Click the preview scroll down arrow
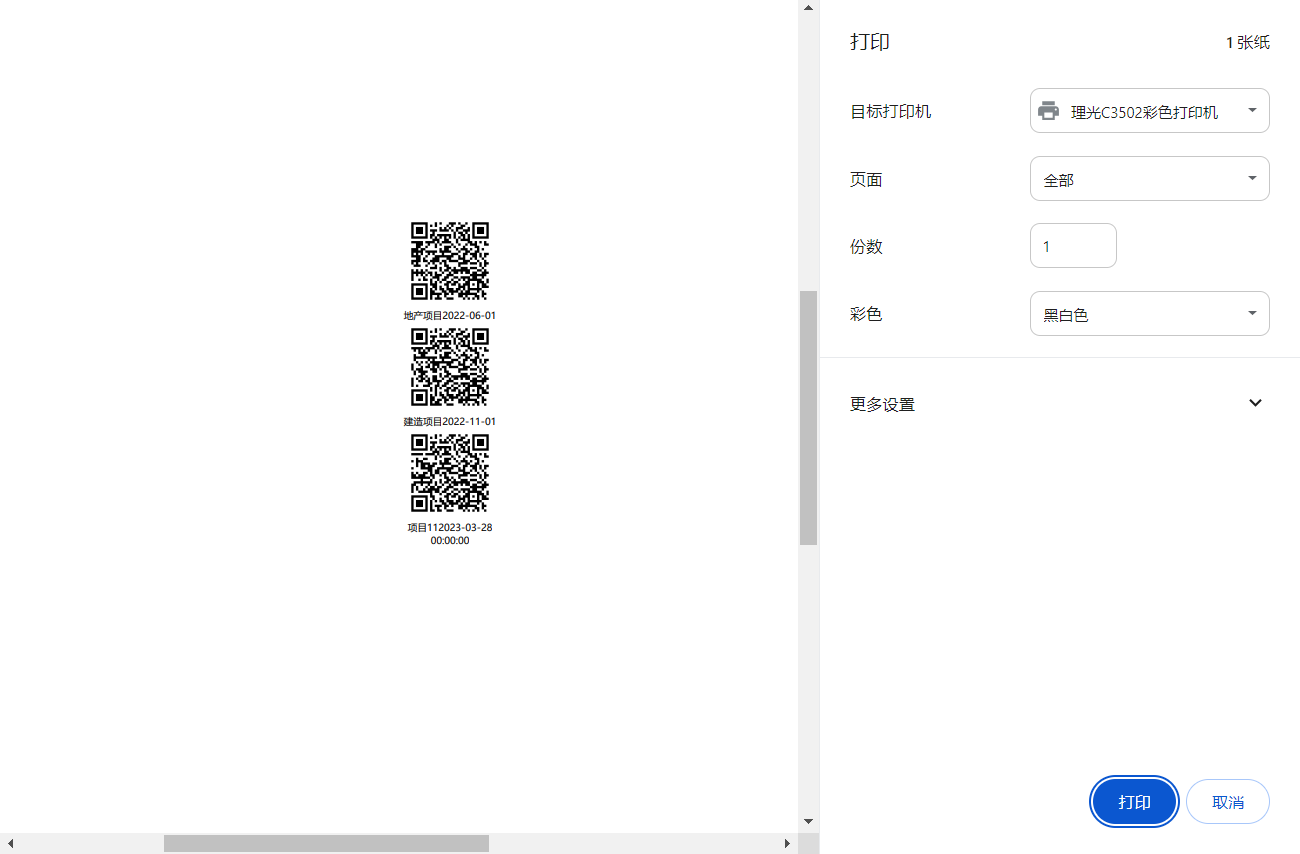The width and height of the screenshot is (1300, 854). point(809,822)
